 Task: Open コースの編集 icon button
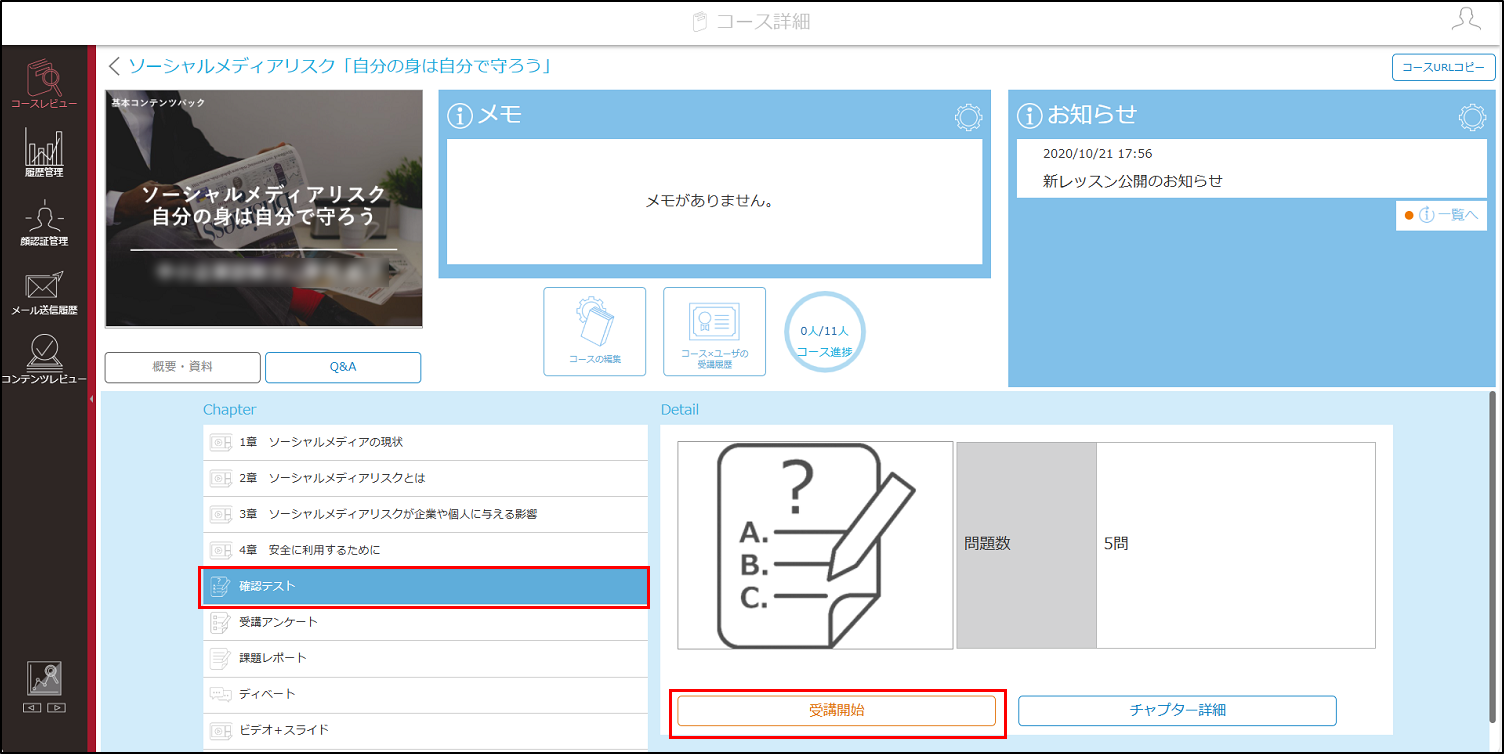click(x=595, y=331)
